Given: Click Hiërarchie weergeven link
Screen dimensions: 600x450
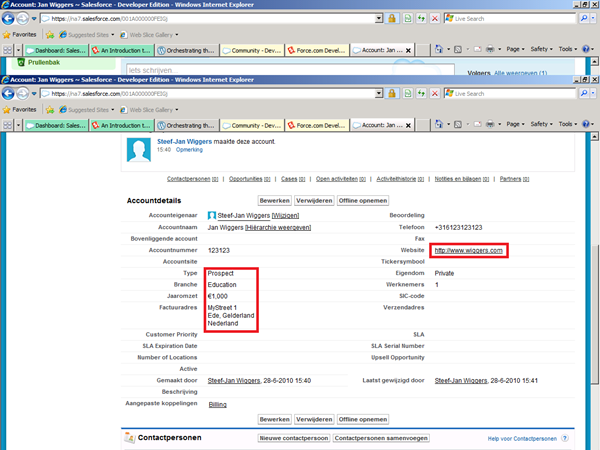Looking at the screenshot, I should tap(278, 228).
